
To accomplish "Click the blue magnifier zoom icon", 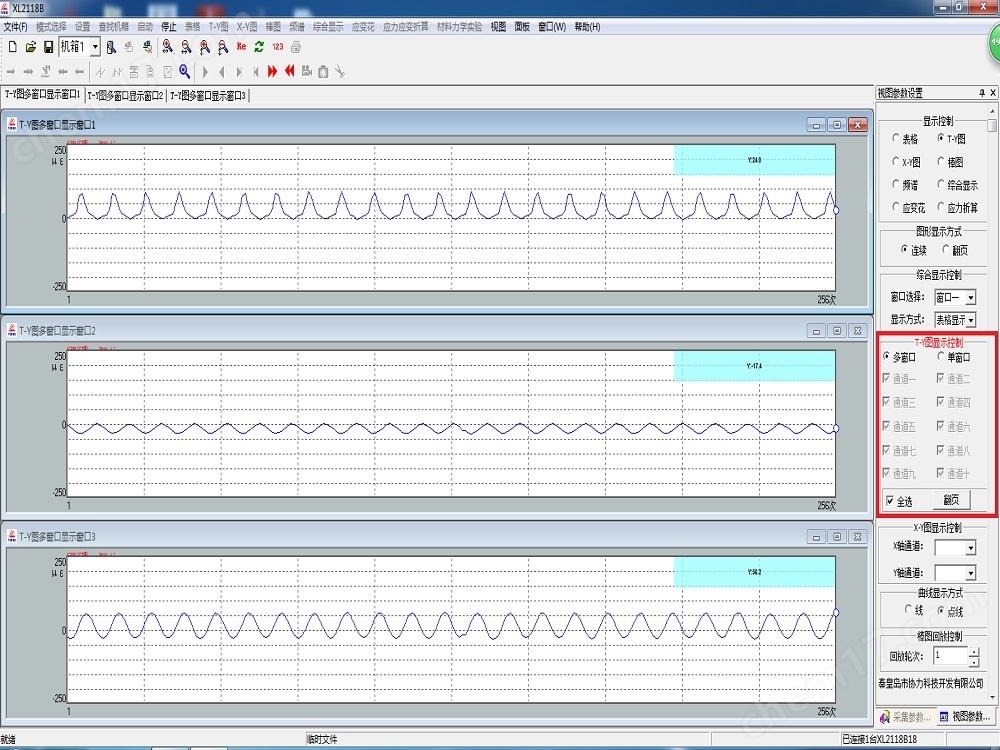I will click(184, 71).
